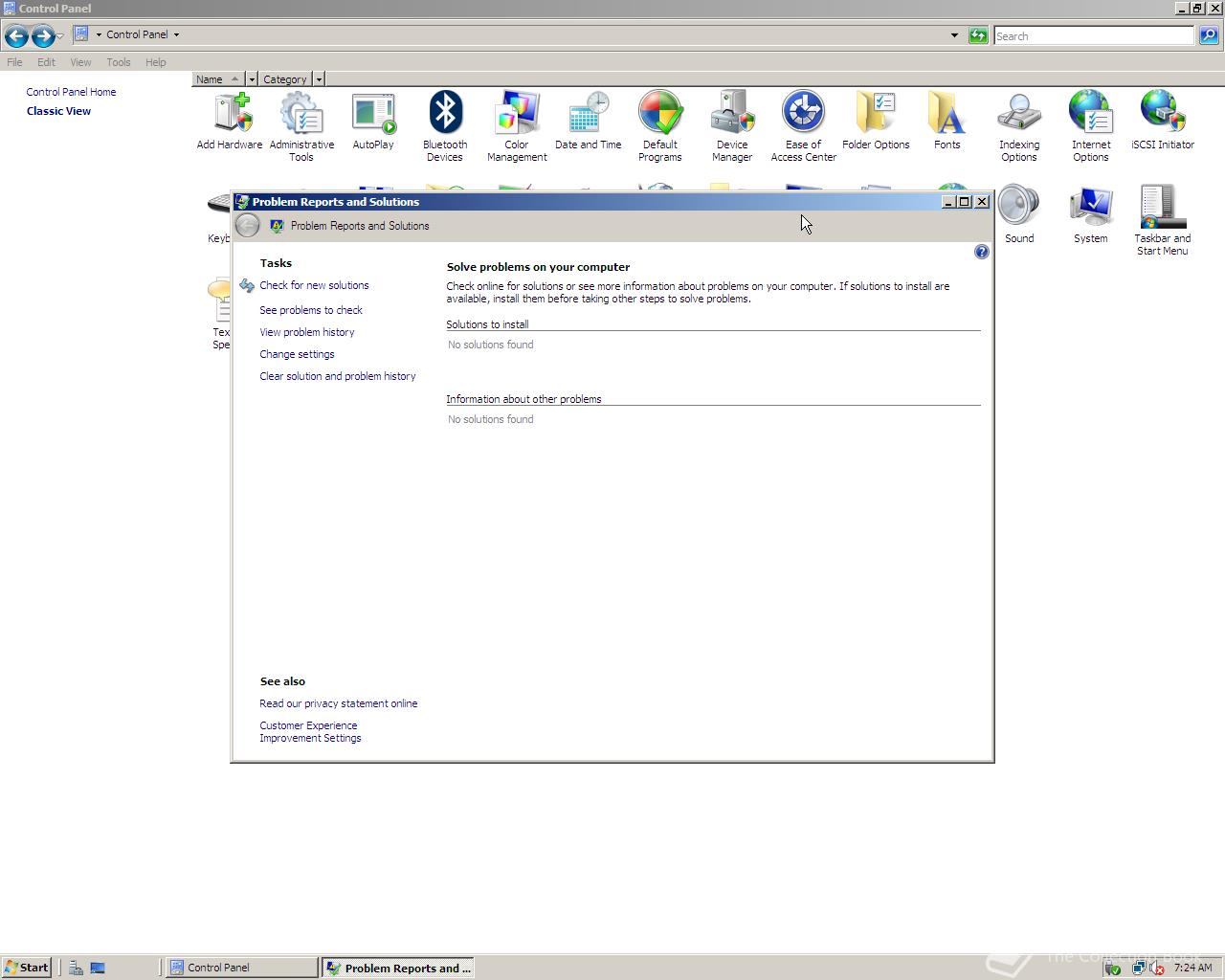Open Administrative Tools icon
The image size is (1225, 980).
click(x=301, y=126)
